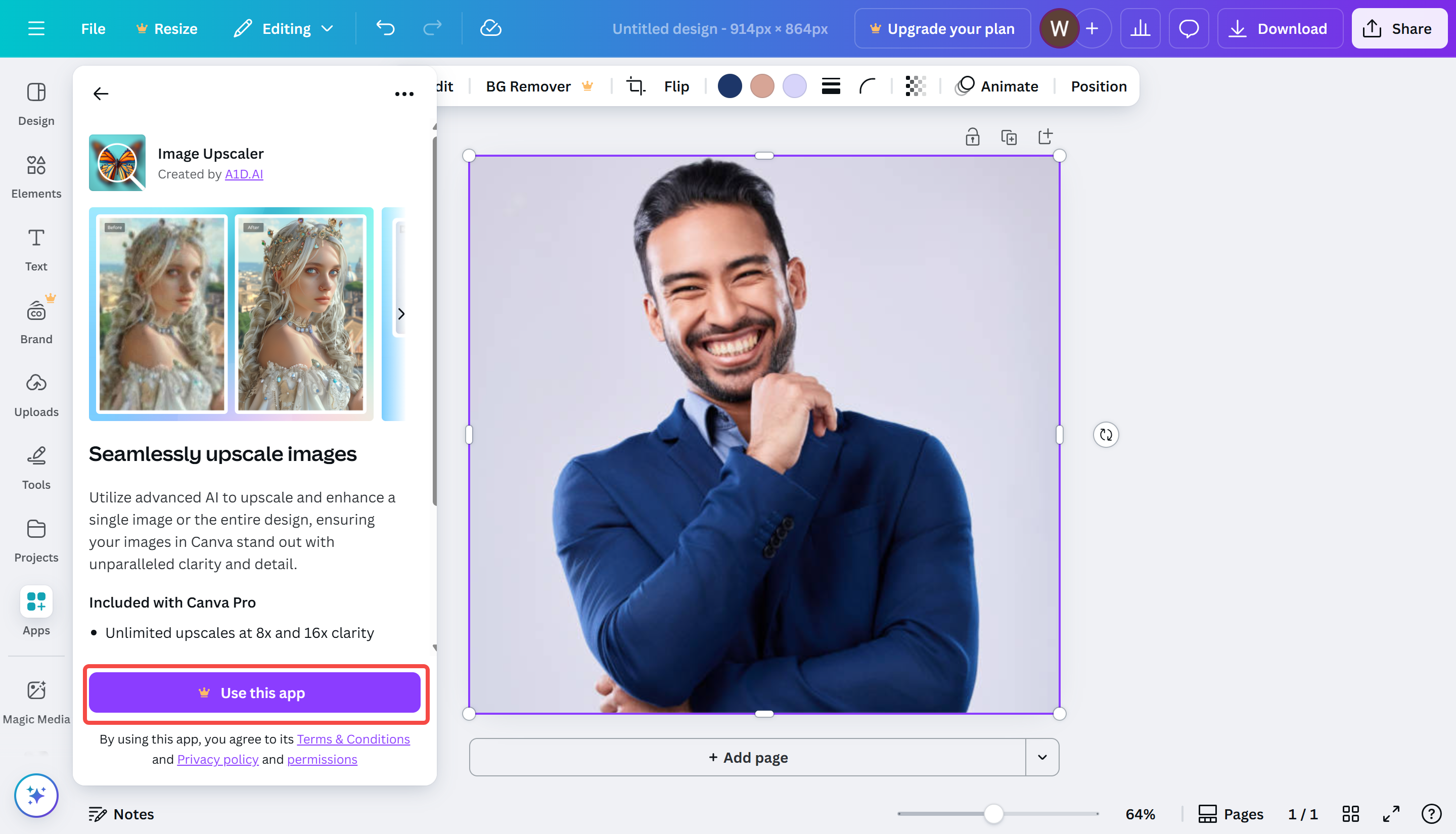Toggle the transparency setting in the toolbar

coord(914,86)
